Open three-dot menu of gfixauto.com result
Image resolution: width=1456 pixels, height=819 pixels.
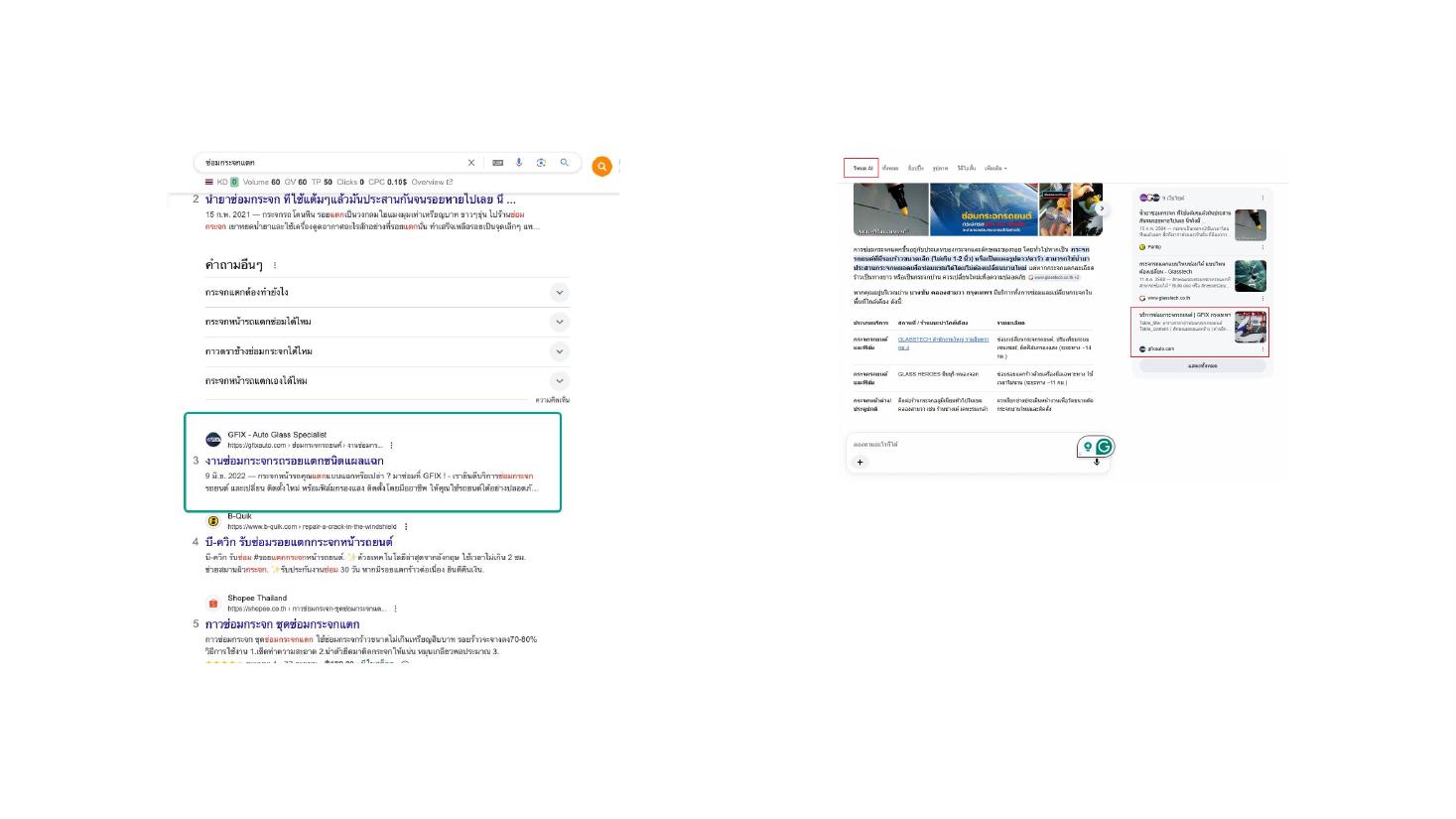tap(391, 446)
